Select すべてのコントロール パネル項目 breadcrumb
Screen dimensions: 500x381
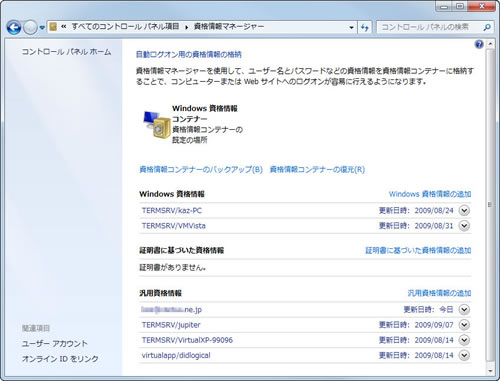[x=125, y=26]
